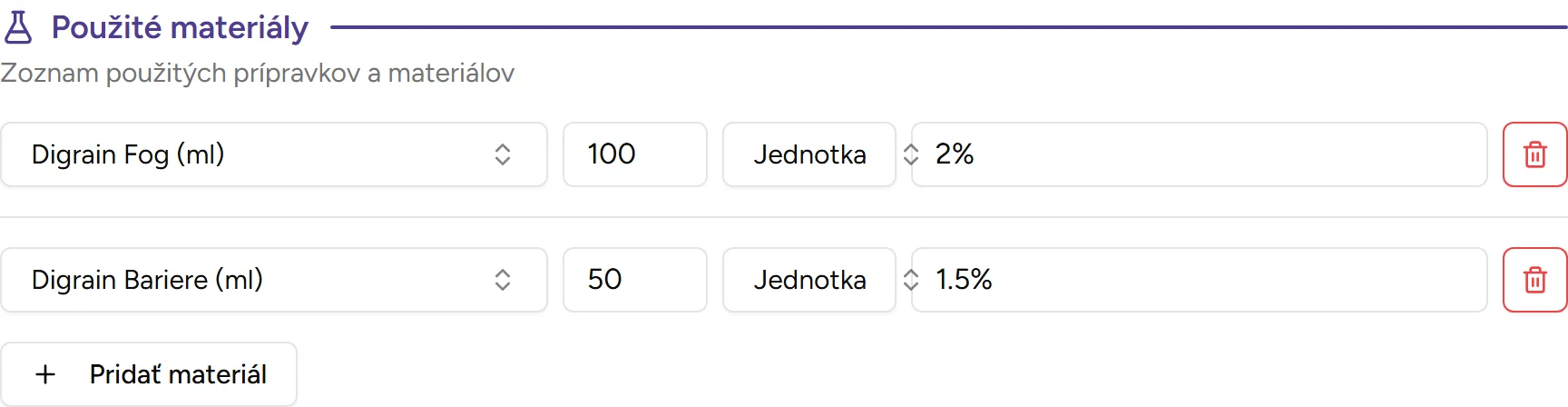Click the Zoznam použitých prípravkov description text
Image resolution: width=1568 pixels, height=407 pixels.
point(258,73)
